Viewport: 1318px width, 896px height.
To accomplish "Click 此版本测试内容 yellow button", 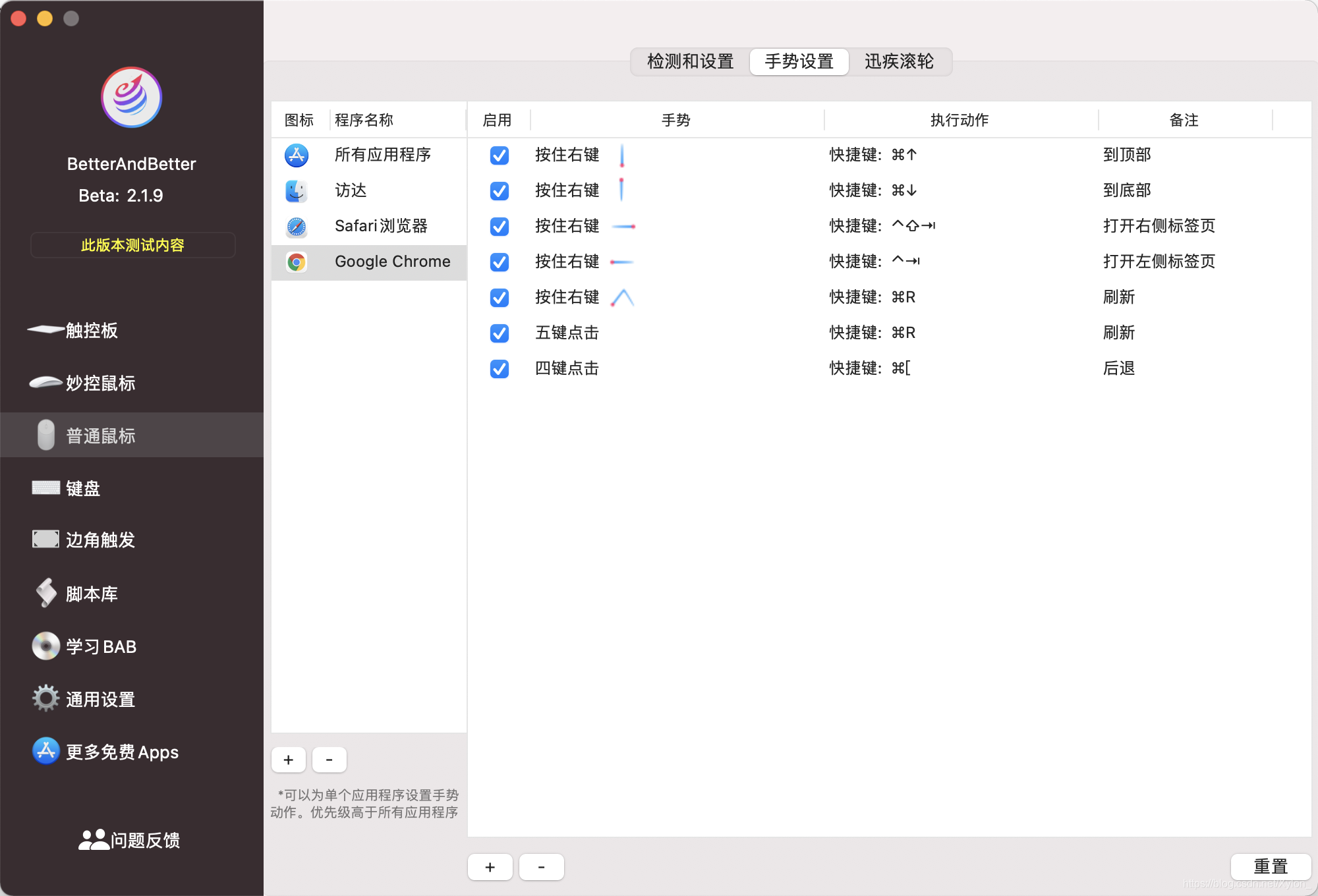I will [x=132, y=245].
